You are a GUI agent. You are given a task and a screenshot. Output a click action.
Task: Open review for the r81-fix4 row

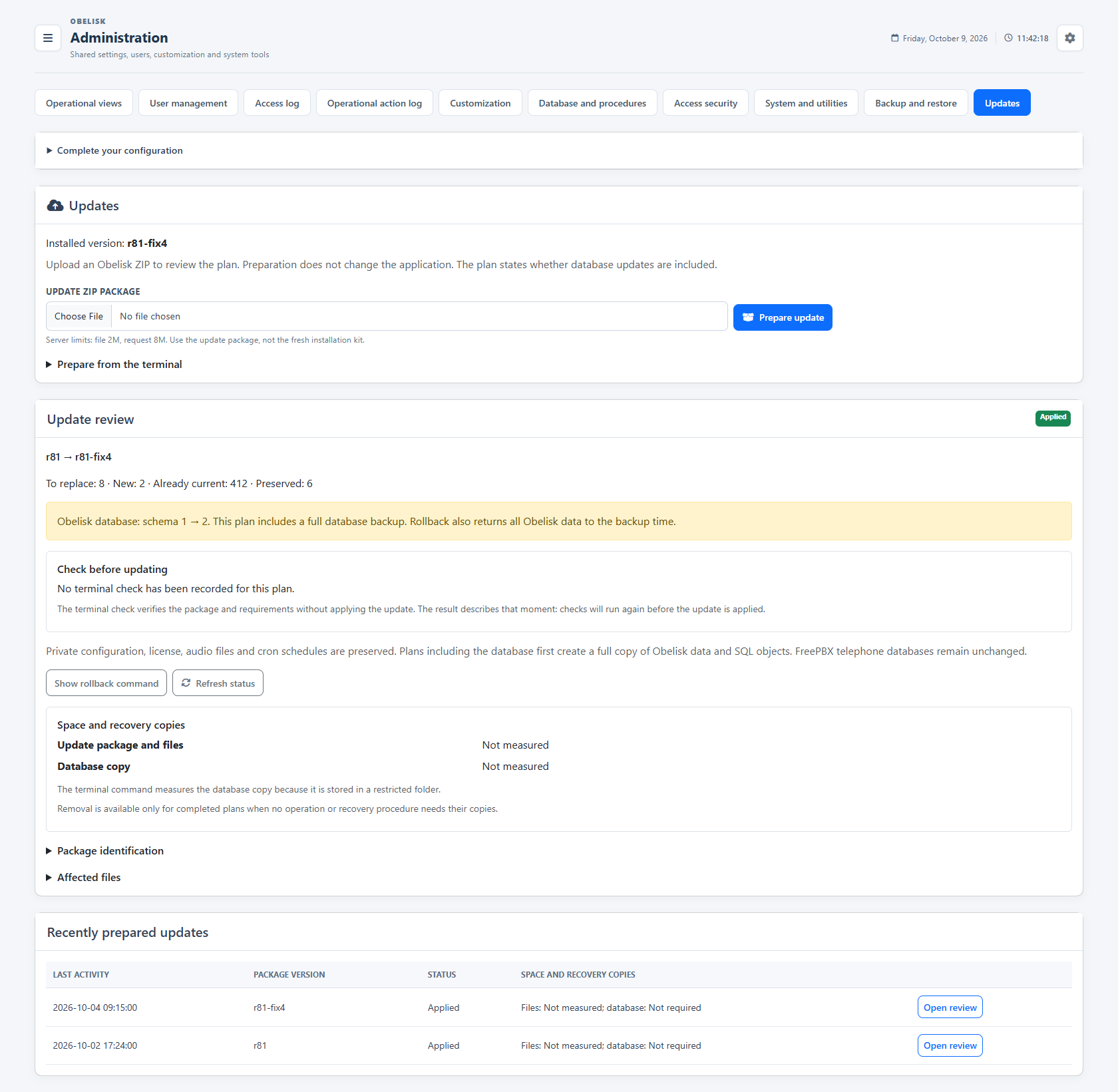950,1007
